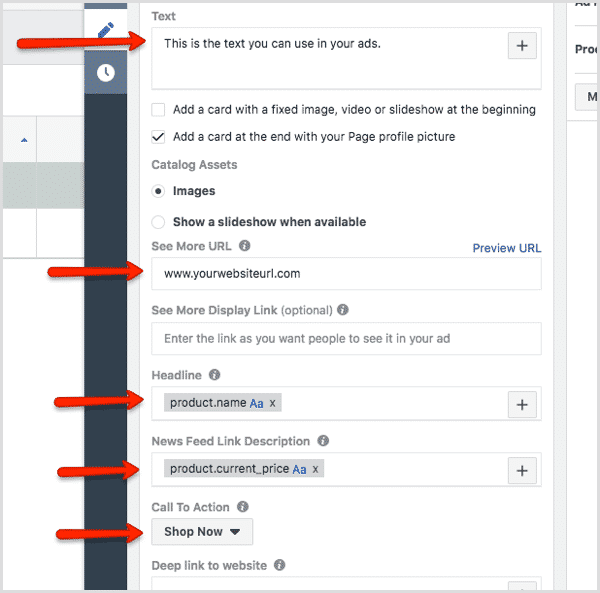Click the Preview URL link
Screen dimensions: 600x593
(506, 248)
